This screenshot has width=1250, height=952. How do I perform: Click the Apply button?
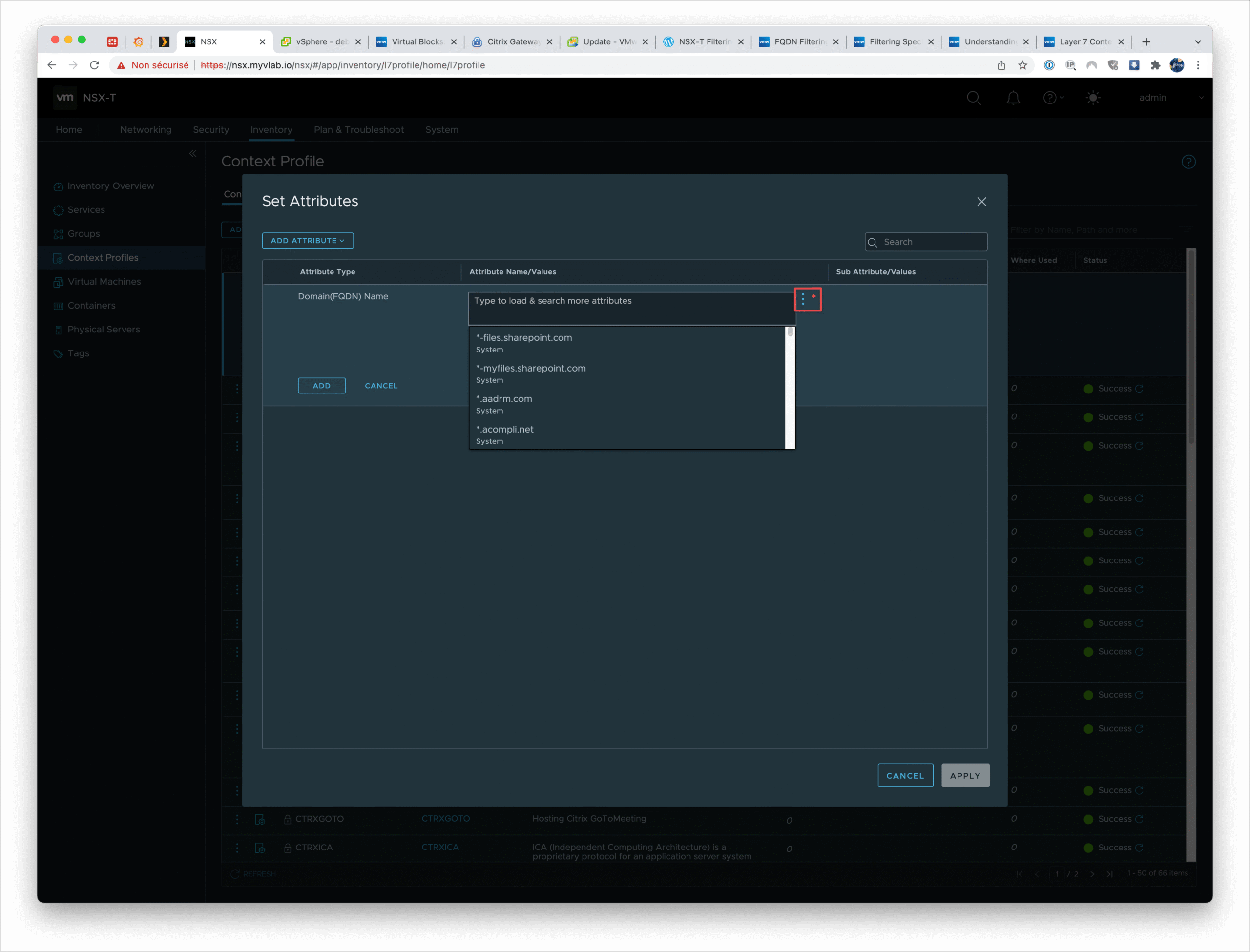click(965, 776)
